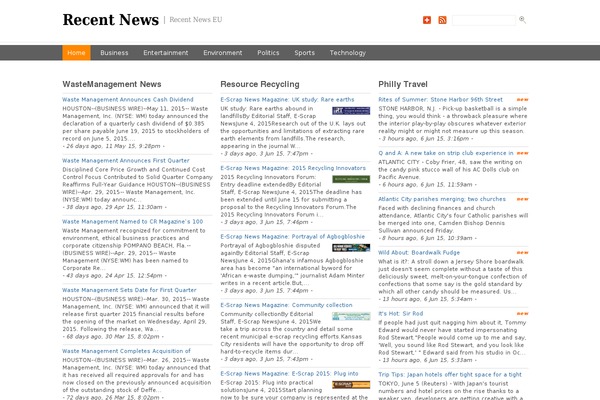
Task: Open E-Scrap Portrayal of Agbogbloshie article
Action: pos(293,237)
